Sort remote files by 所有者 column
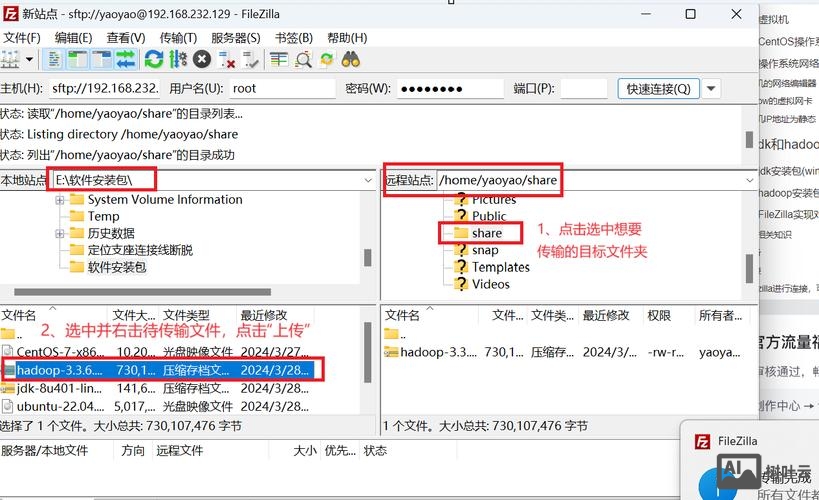The height and width of the screenshot is (500, 819). (721, 315)
